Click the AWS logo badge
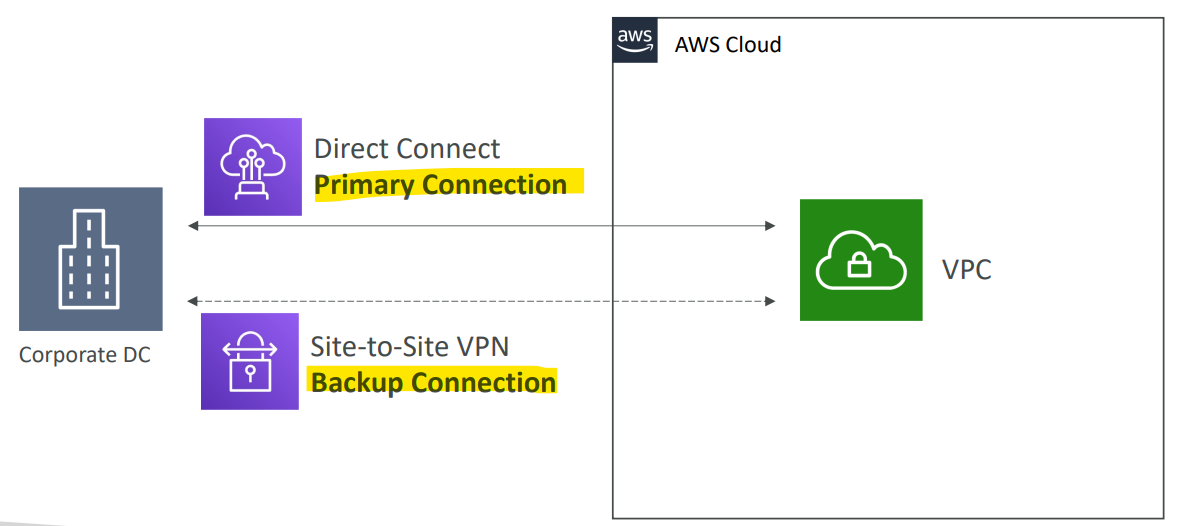The image size is (1182, 526). tap(635, 41)
